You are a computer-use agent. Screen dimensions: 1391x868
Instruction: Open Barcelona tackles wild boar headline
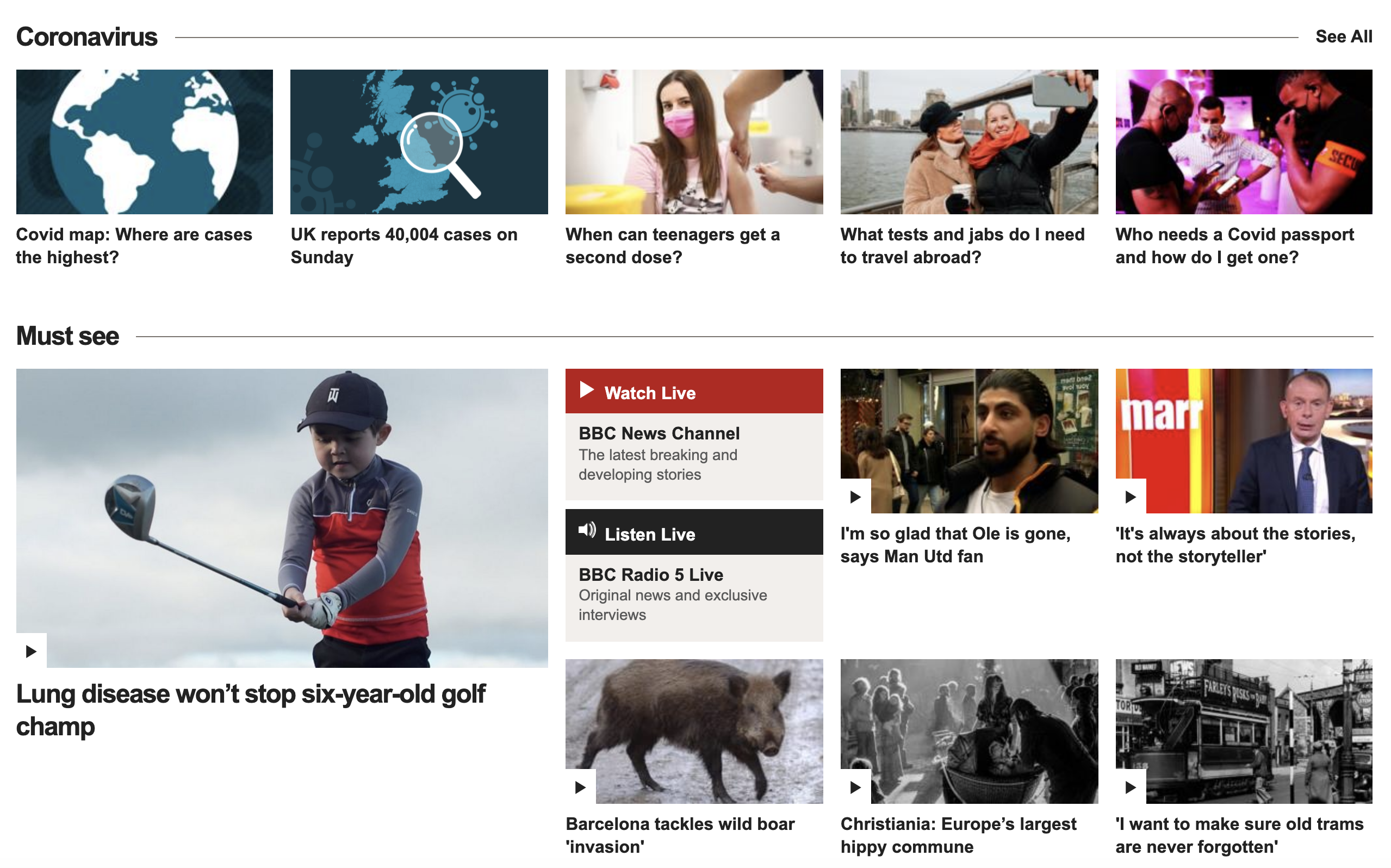coord(680,835)
